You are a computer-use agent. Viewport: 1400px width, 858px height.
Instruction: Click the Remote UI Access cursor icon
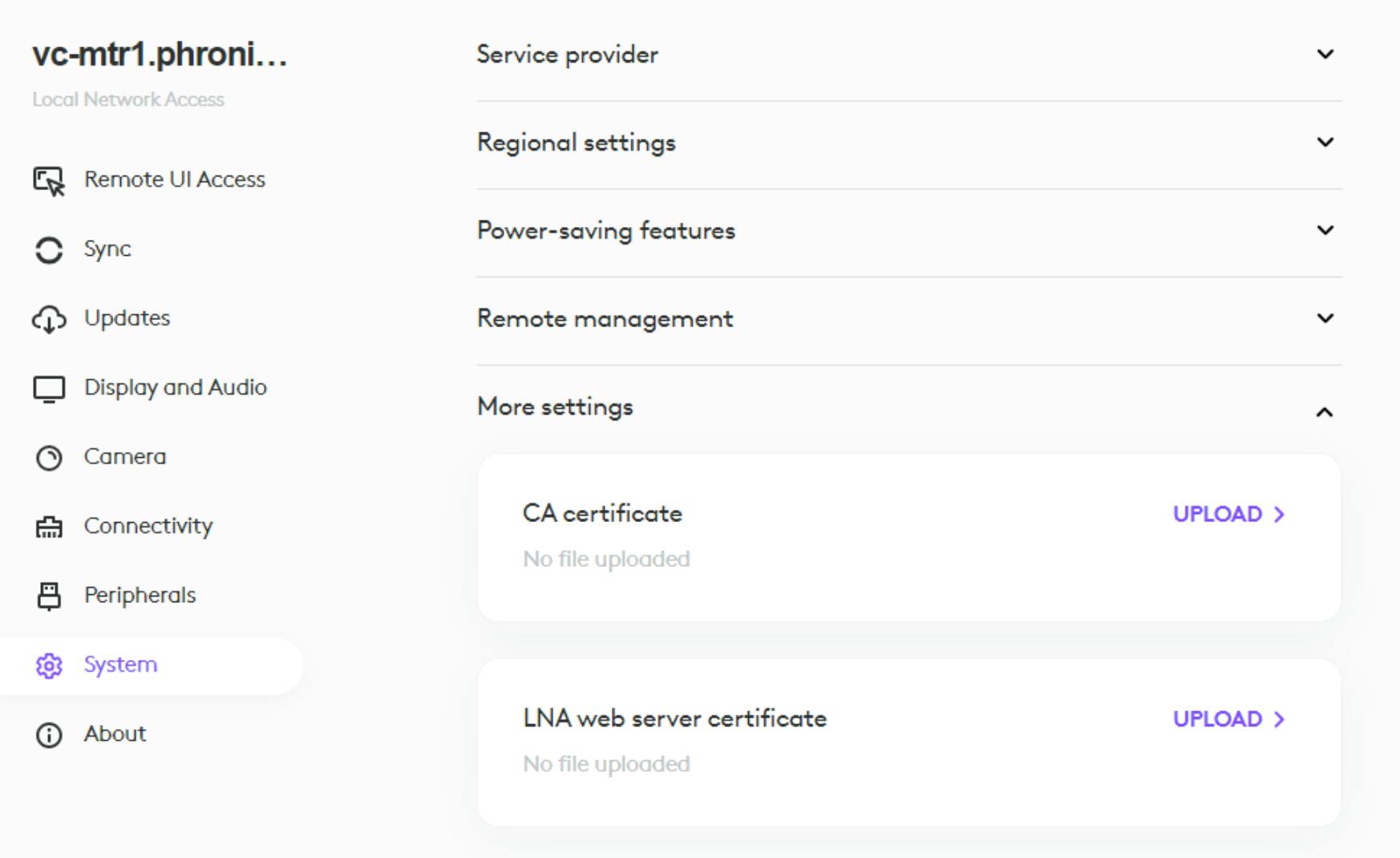(49, 181)
